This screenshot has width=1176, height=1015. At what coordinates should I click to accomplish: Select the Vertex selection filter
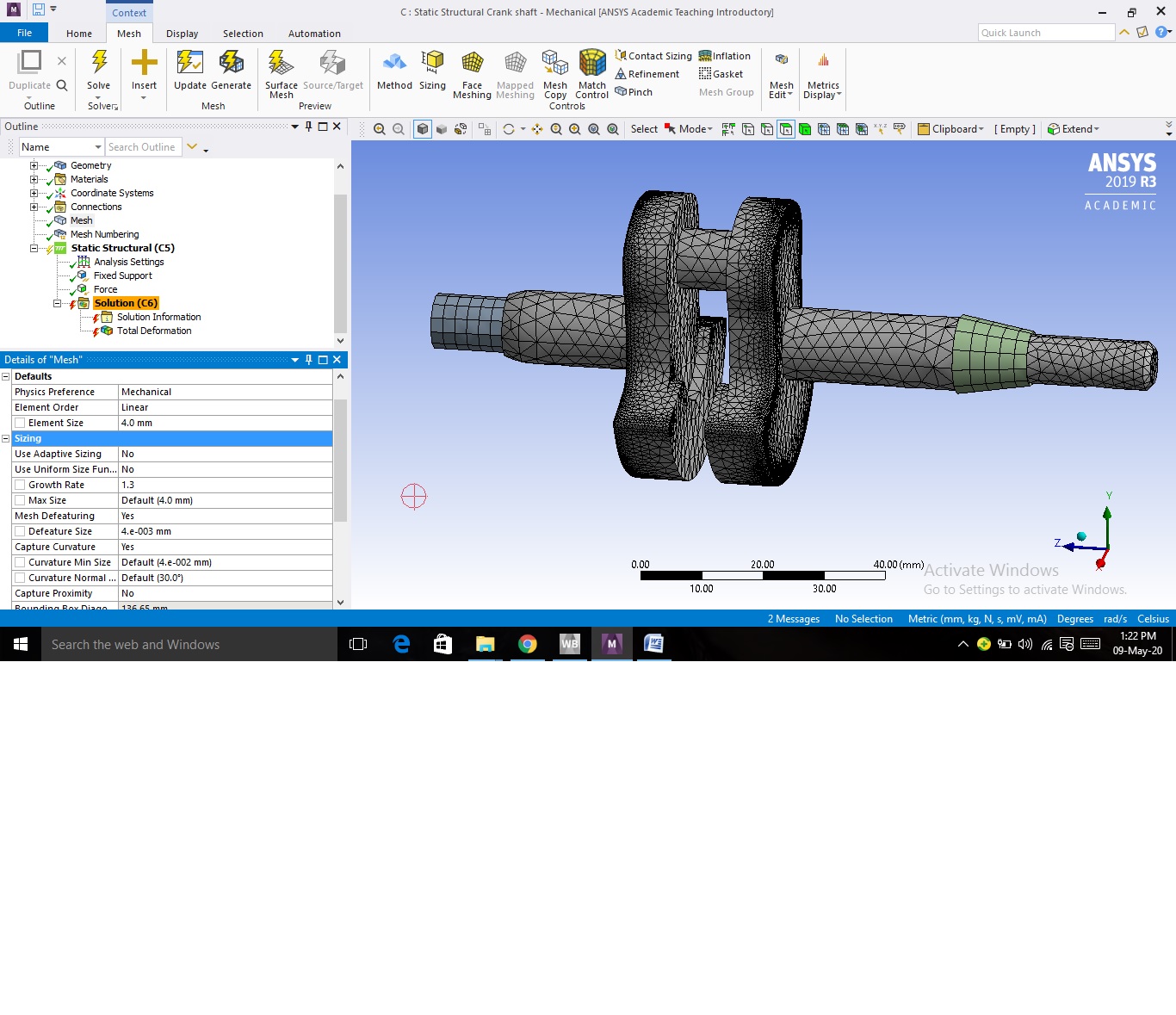[748, 129]
